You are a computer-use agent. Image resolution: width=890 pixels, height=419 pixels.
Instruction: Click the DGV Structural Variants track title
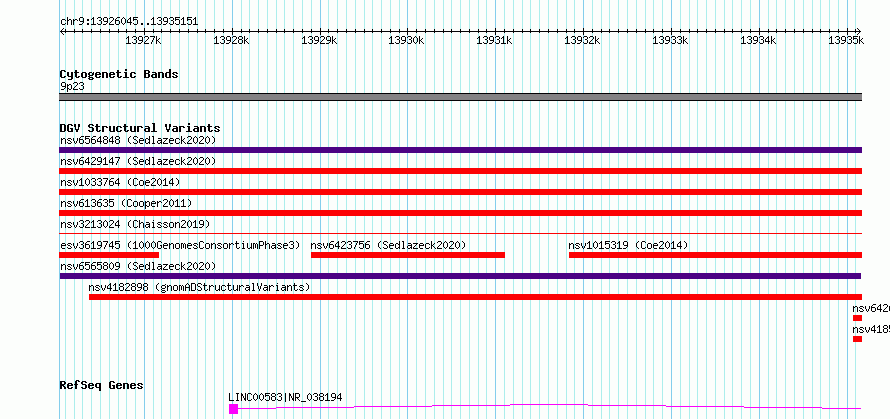(x=140, y=128)
